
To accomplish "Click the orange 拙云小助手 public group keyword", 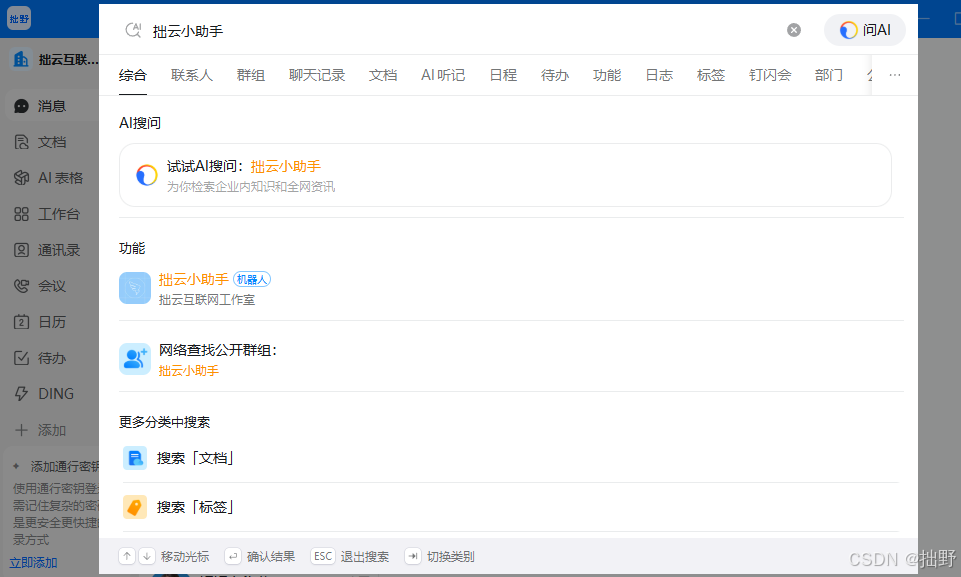I will click(x=189, y=370).
